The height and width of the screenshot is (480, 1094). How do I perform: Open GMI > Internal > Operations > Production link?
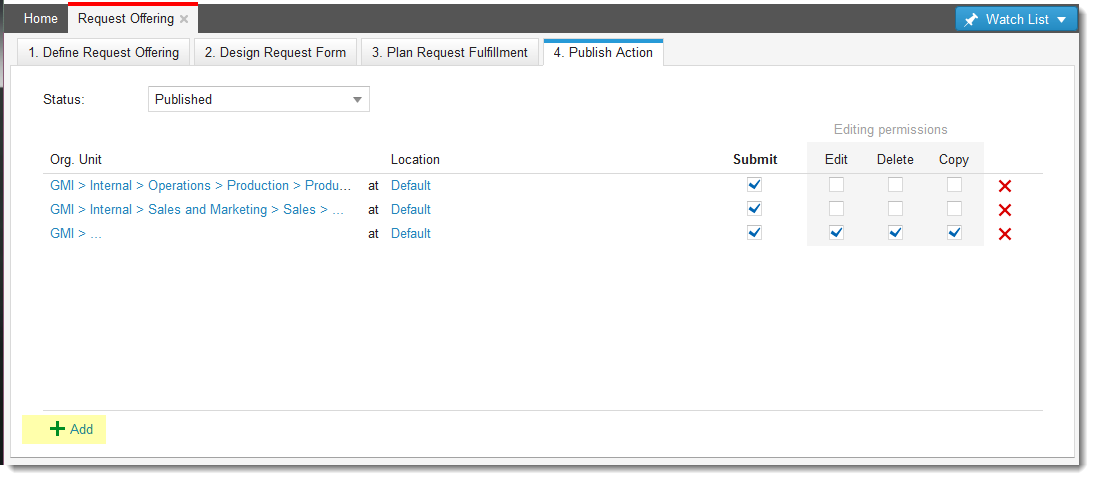[201, 186]
